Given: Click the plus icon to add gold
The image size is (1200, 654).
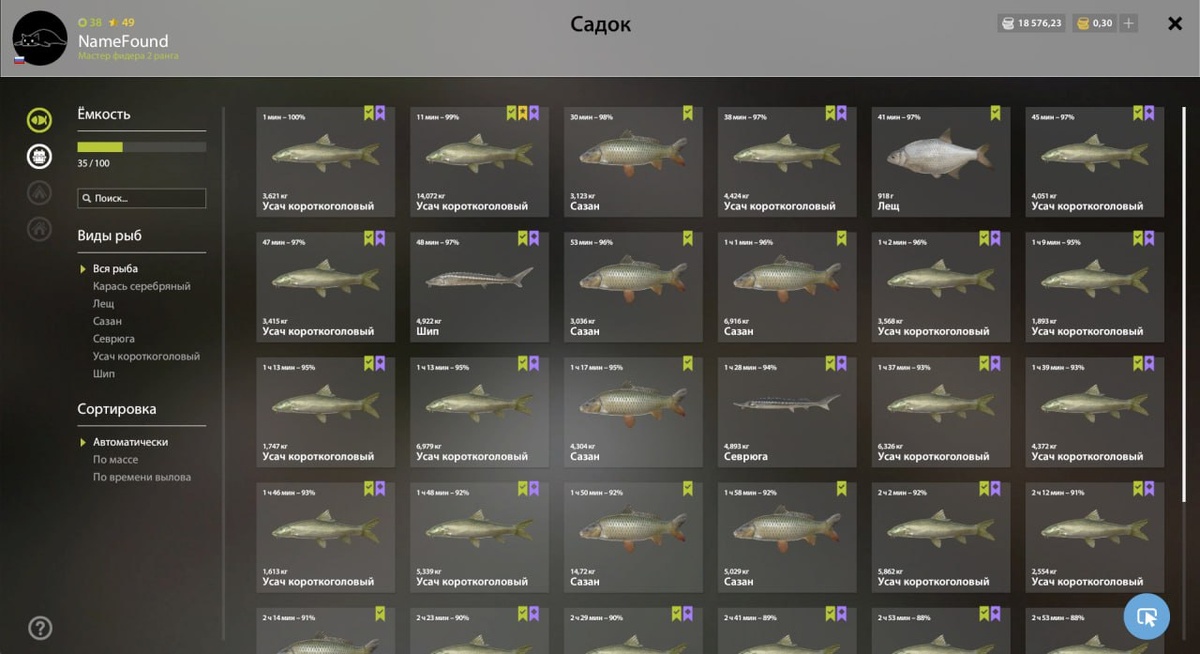Looking at the screenshot, I should pos(1128,23).
